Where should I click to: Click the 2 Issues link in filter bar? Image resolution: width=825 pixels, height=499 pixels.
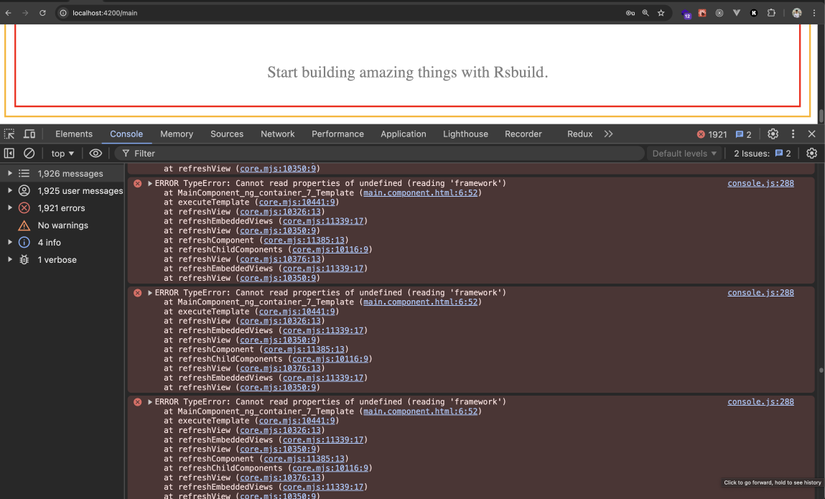(x=762, y=153)
